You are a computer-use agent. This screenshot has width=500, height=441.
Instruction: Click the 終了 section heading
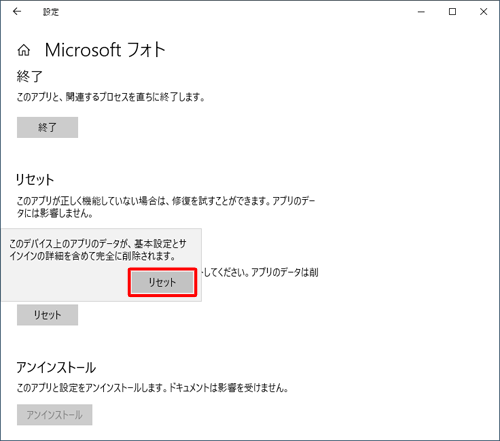point(29,76)
